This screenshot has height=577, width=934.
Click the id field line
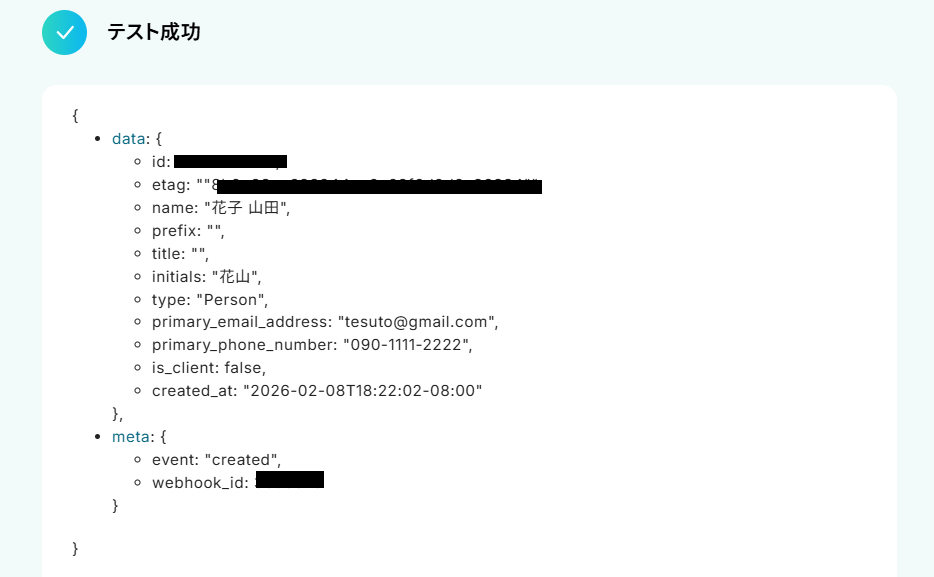coord(219,161)
